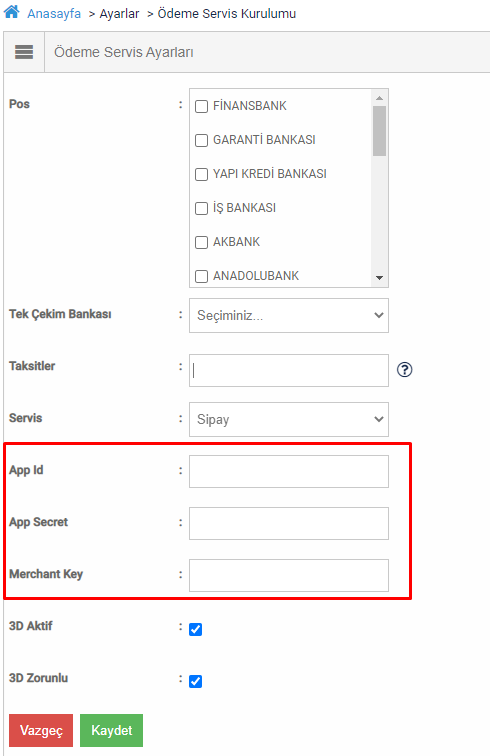Viewport: 490px width, 756px height.
Task: Check the AKBANK option
Action: [x=201, y=242]
